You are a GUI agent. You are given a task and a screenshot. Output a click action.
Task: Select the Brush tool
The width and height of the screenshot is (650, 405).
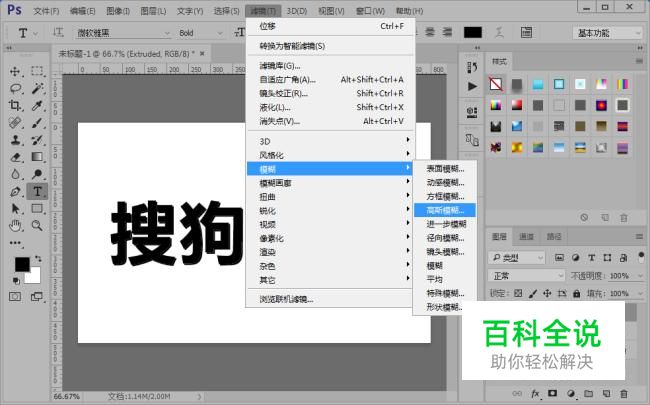(37, 123)
